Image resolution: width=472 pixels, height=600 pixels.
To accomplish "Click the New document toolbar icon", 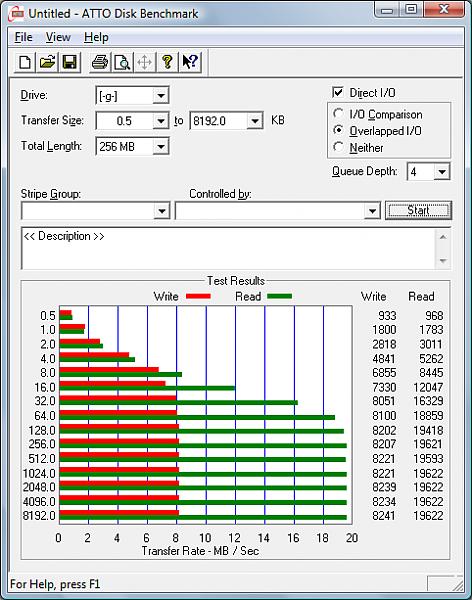I will pyautogui.click(x=25, y=62).
